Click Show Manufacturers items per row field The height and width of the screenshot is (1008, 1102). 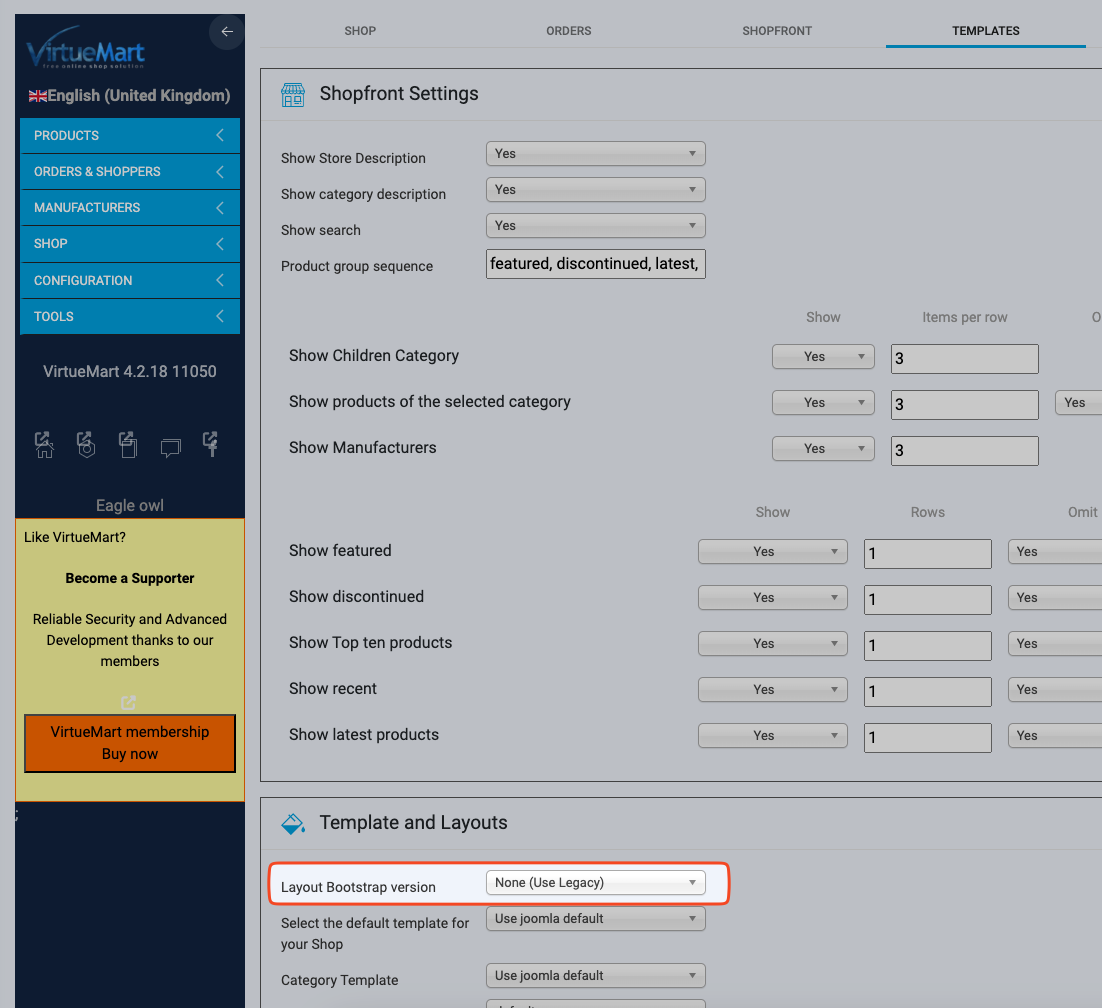click(964, 451)
